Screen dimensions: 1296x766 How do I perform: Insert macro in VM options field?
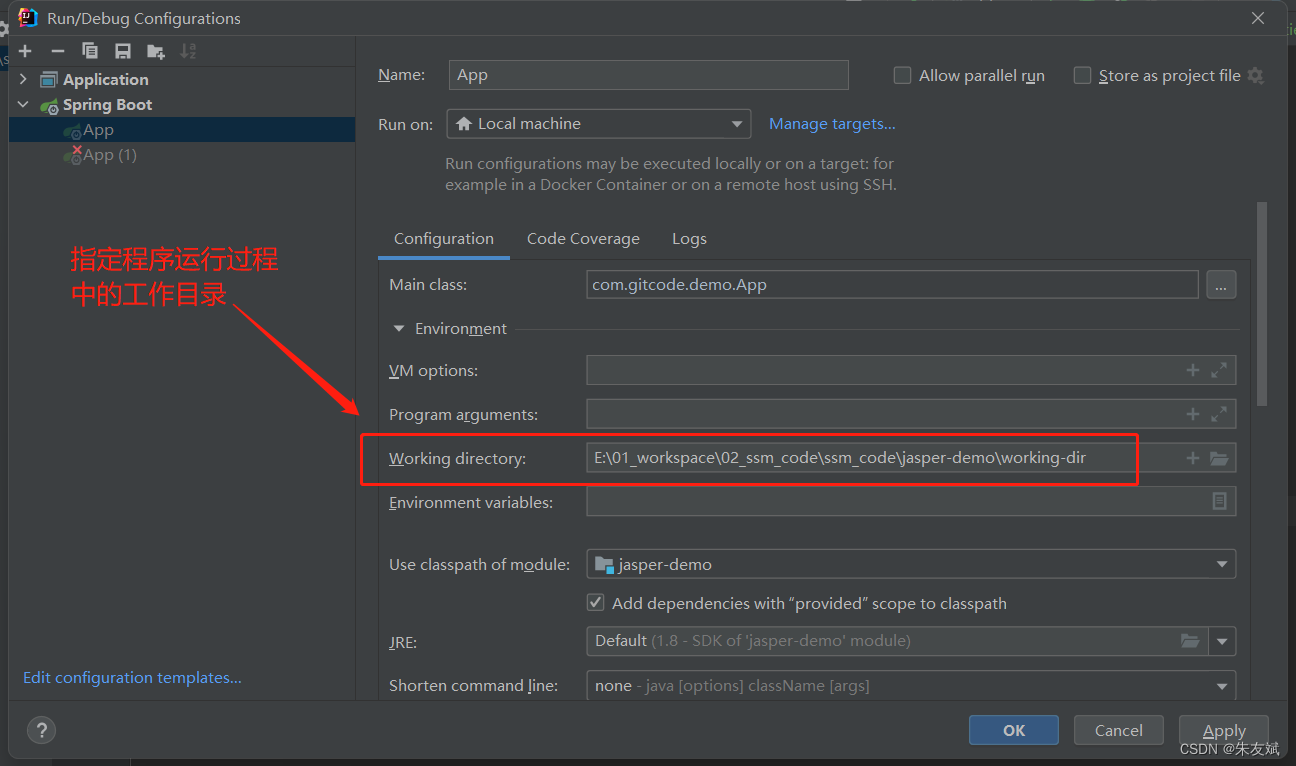click(x=1192, y=370)
